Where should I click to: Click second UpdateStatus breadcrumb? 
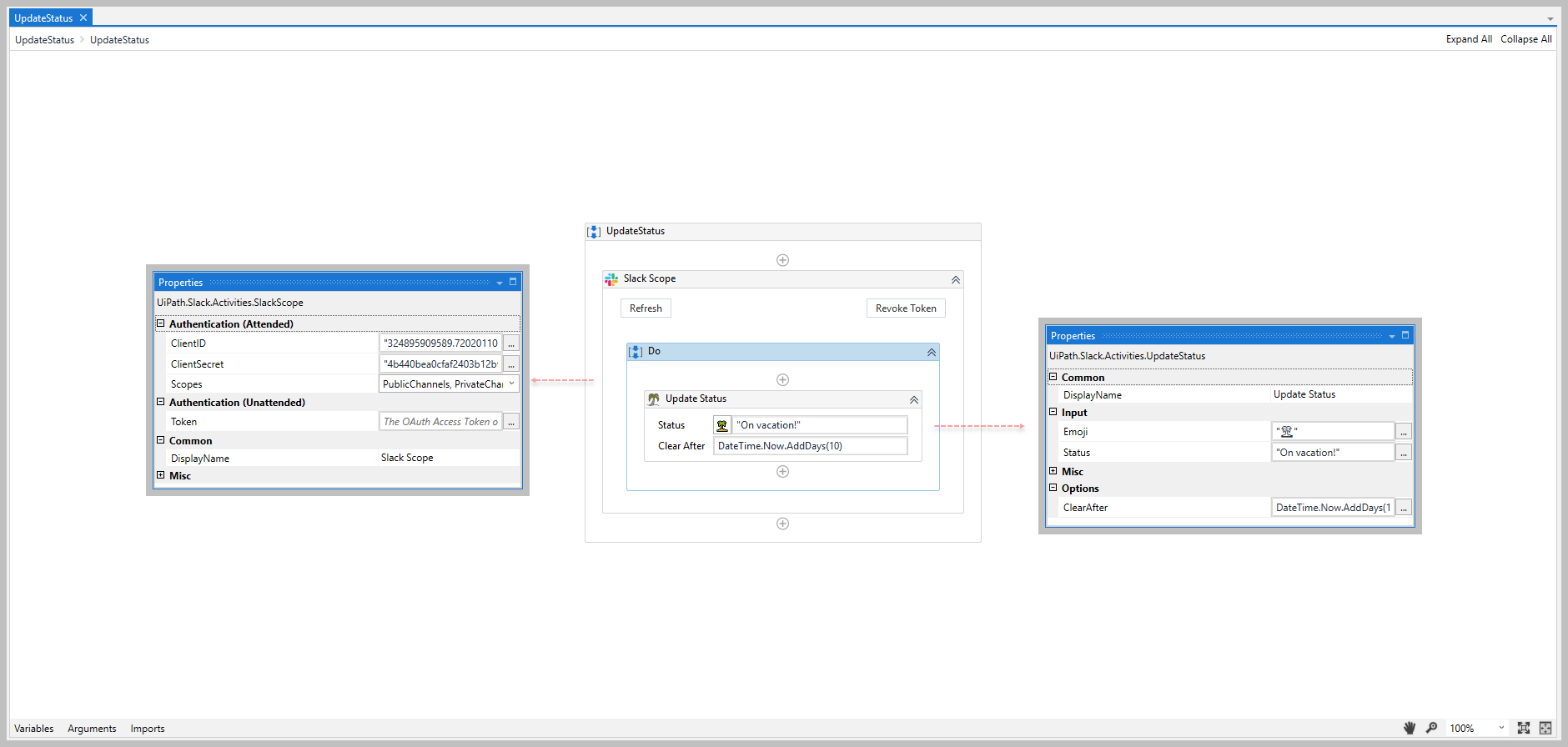pos(119,40)
